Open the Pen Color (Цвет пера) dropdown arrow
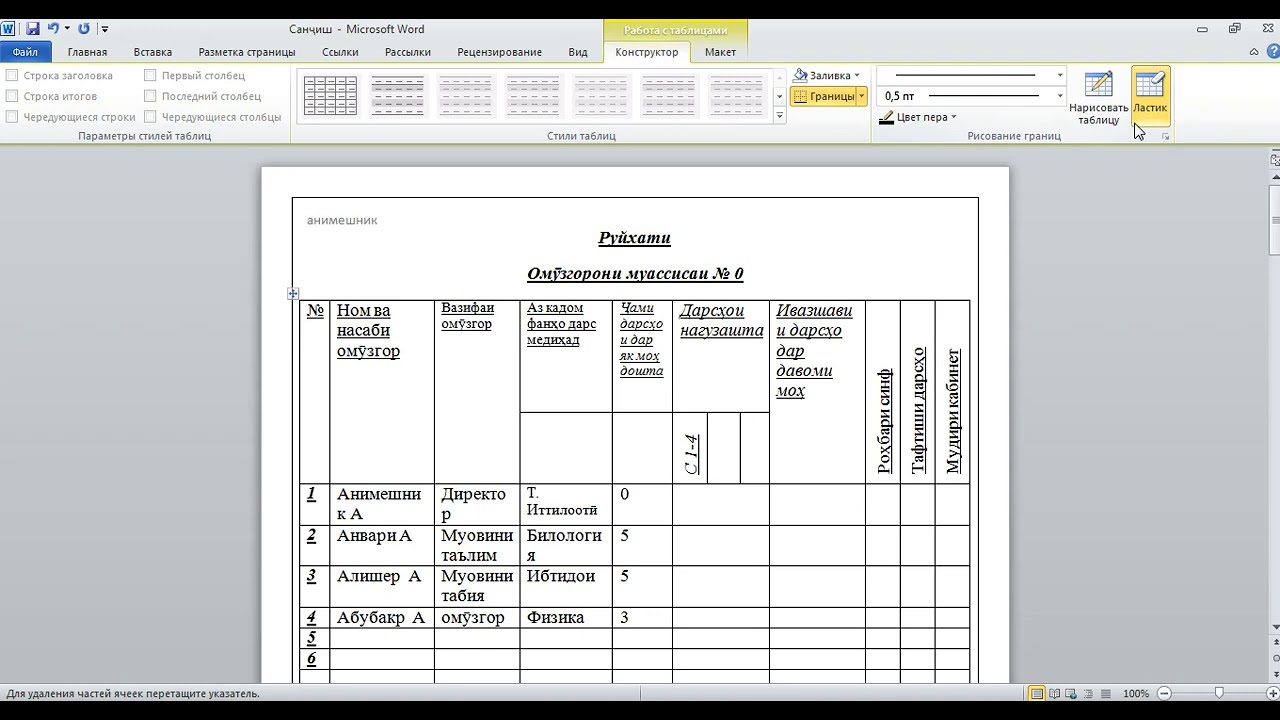 point(953,117)
